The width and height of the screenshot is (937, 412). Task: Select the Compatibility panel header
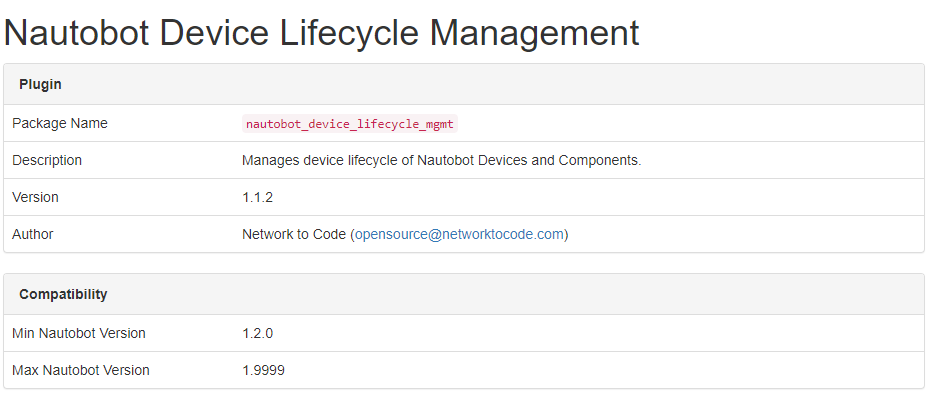[x=63, y=295]
